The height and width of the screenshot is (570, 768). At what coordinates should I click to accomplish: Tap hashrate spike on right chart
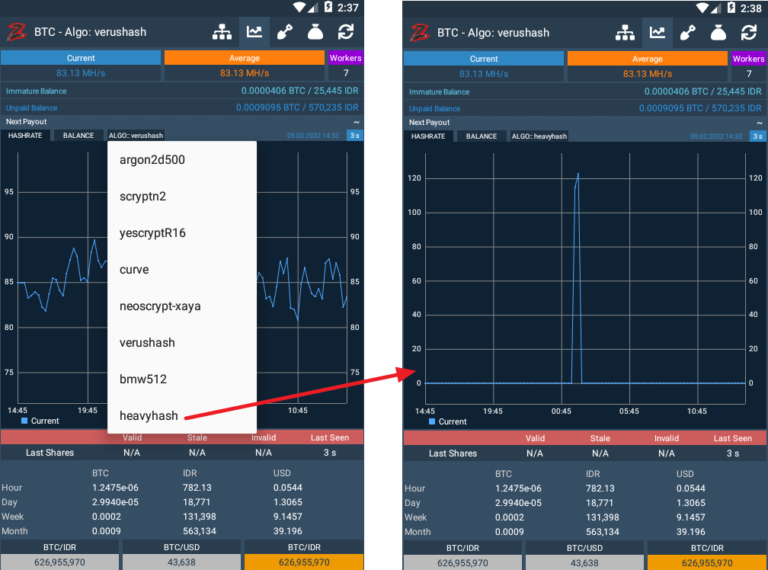pyautogui.click(x=577, y=278)
